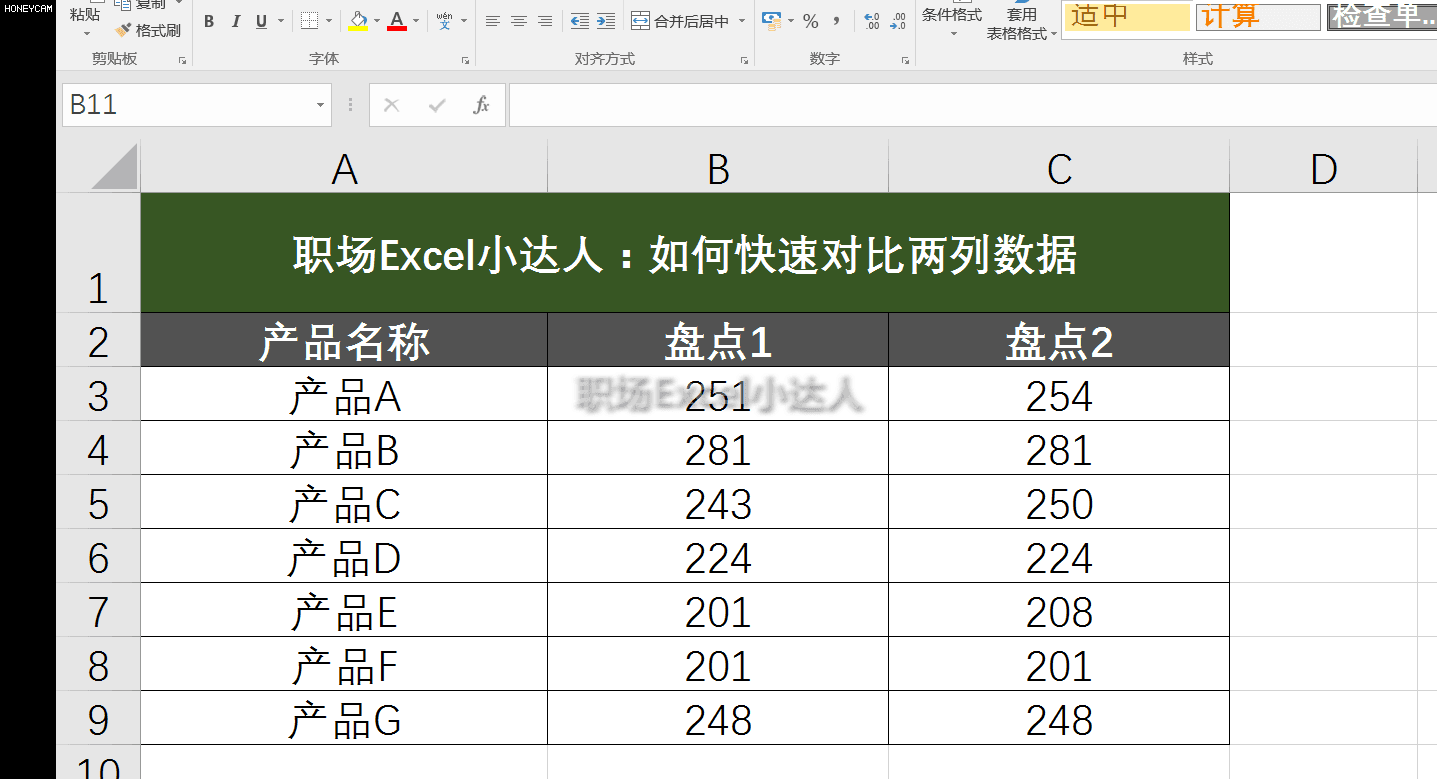This screenshot has width=1437, height=779.
Task: Select cell with value 254
Action: coord(1059,395)
